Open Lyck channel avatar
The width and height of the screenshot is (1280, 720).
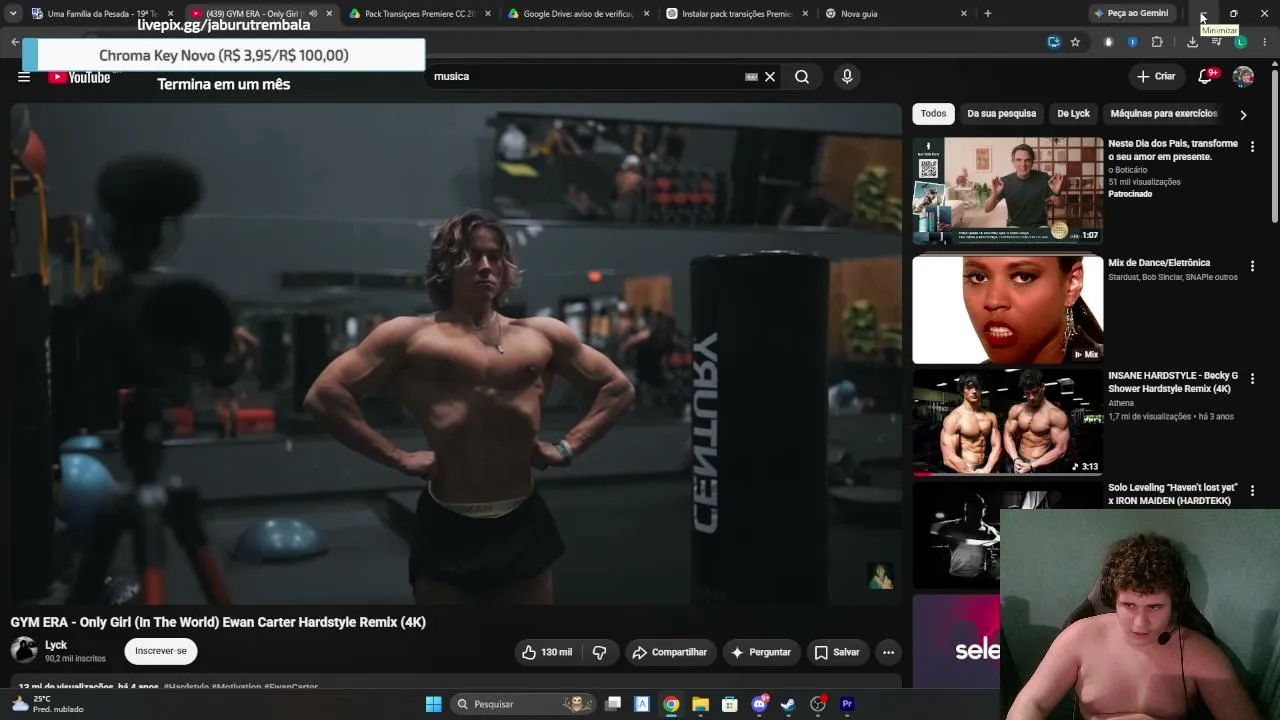coord(24,650)
